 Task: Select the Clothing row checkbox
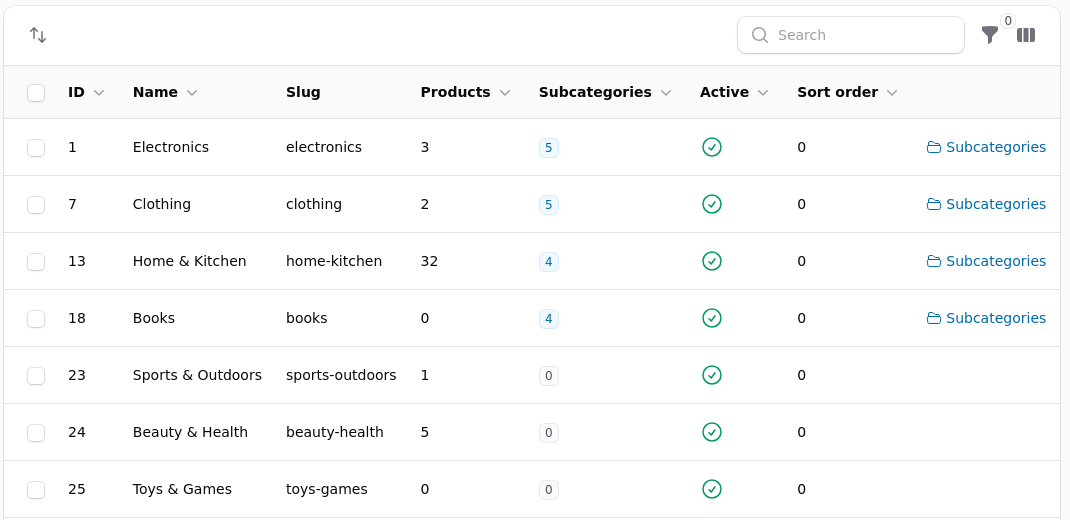(36, 205)
